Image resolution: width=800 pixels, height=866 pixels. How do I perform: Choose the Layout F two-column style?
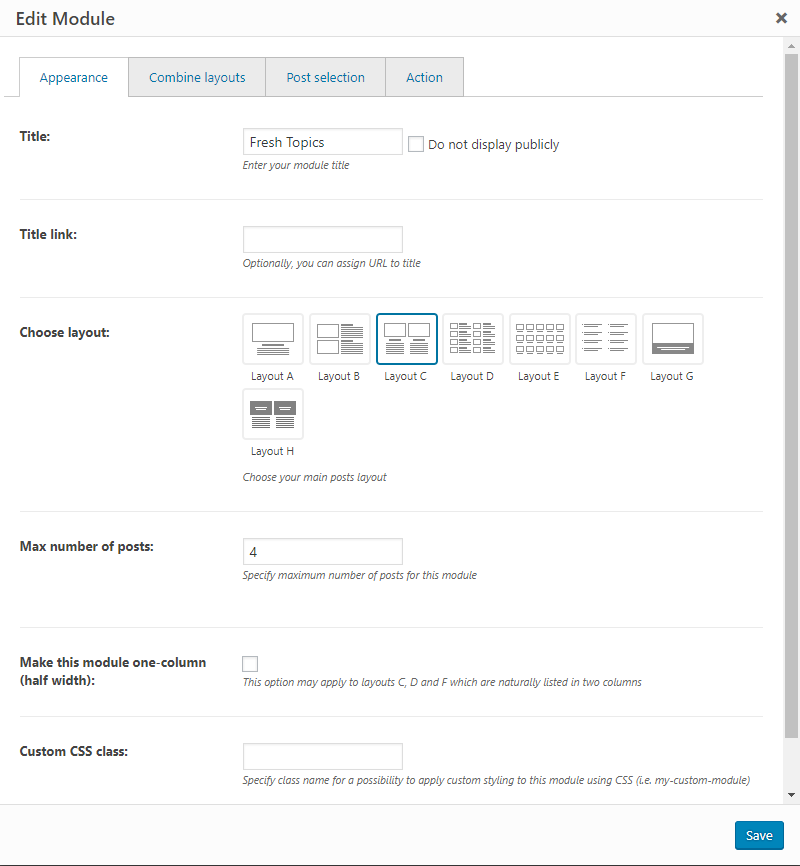[605, 339]
